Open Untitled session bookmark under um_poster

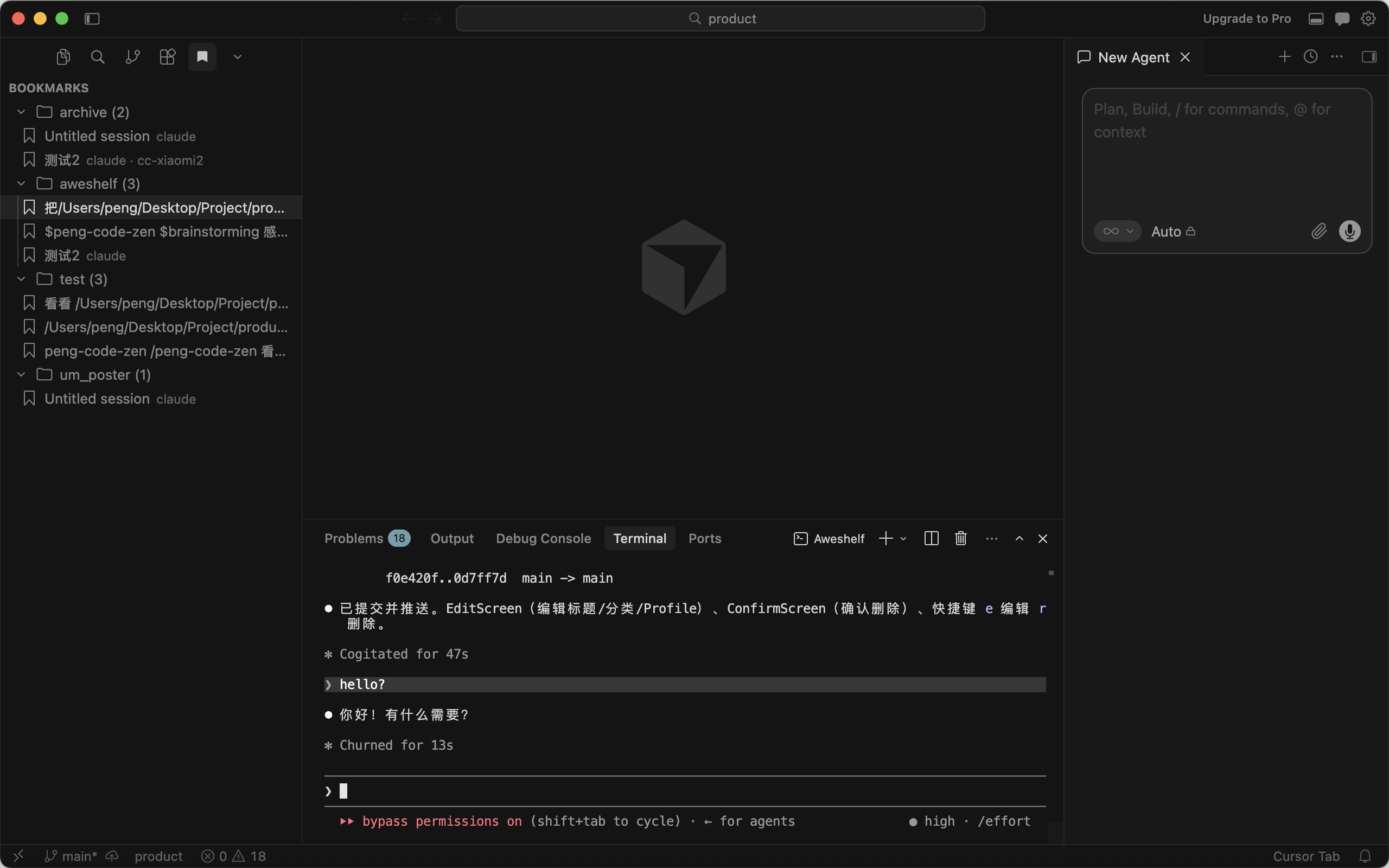151,398
